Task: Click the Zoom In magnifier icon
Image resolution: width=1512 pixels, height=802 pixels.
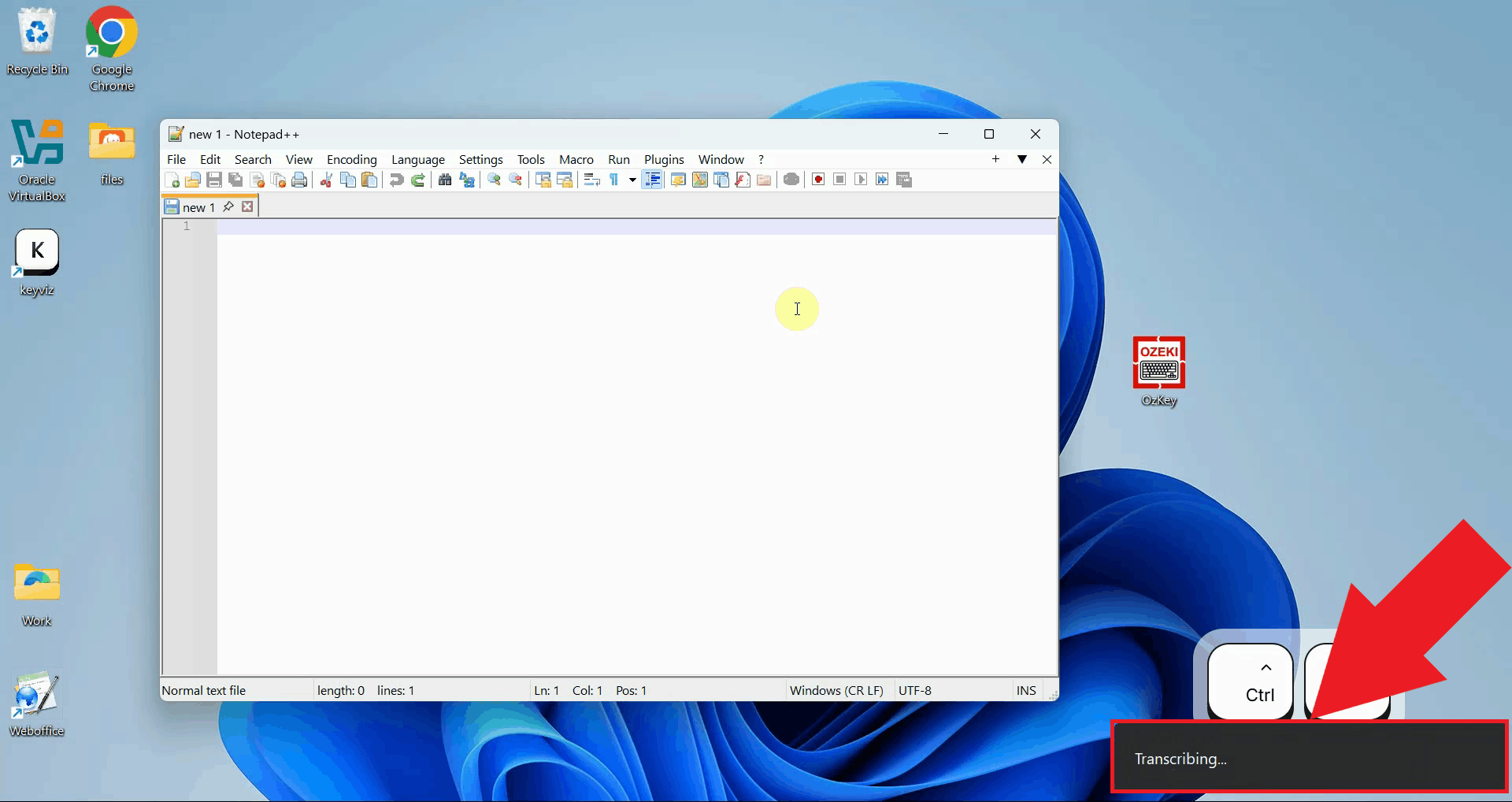Action: tap(493, 180)
